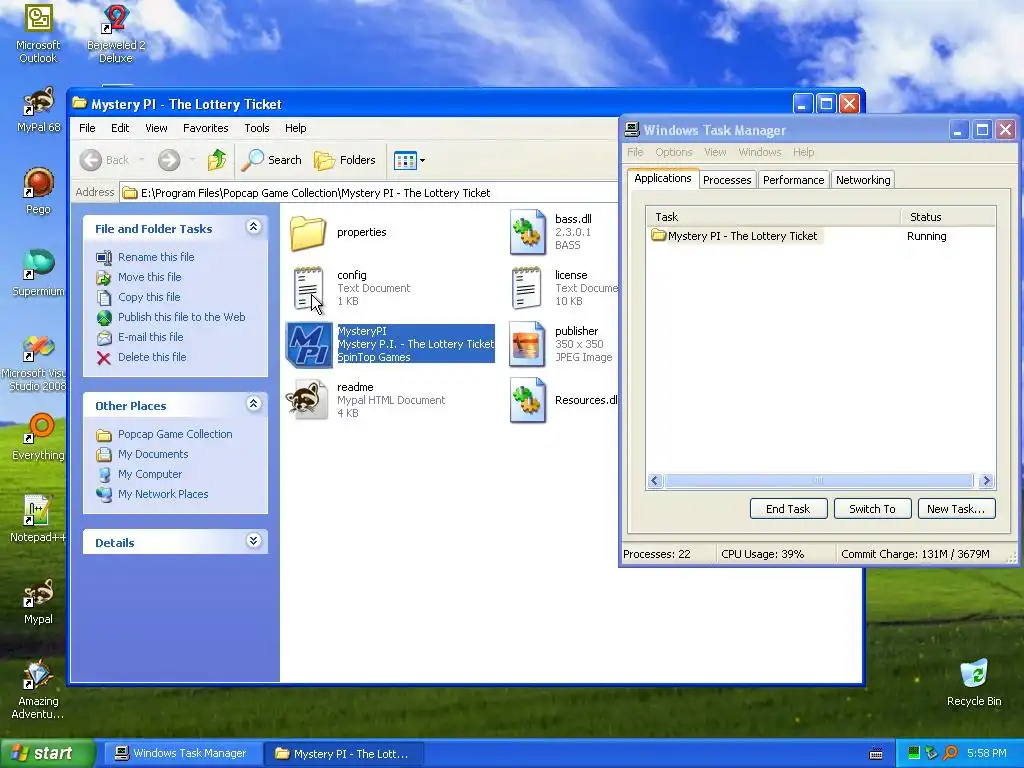Select the Pego desktop icon
This screenshot has width=1024, height=768.
click(38, 191)
